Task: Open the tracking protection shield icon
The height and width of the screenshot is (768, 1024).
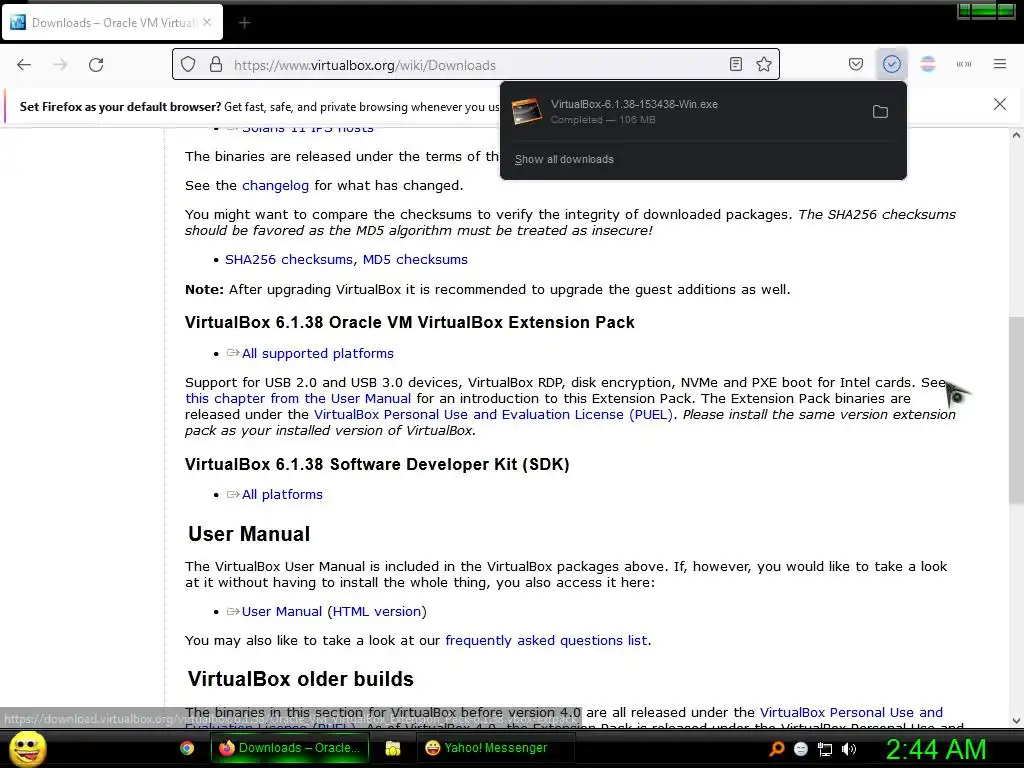Action: click(x=188, y=65)
